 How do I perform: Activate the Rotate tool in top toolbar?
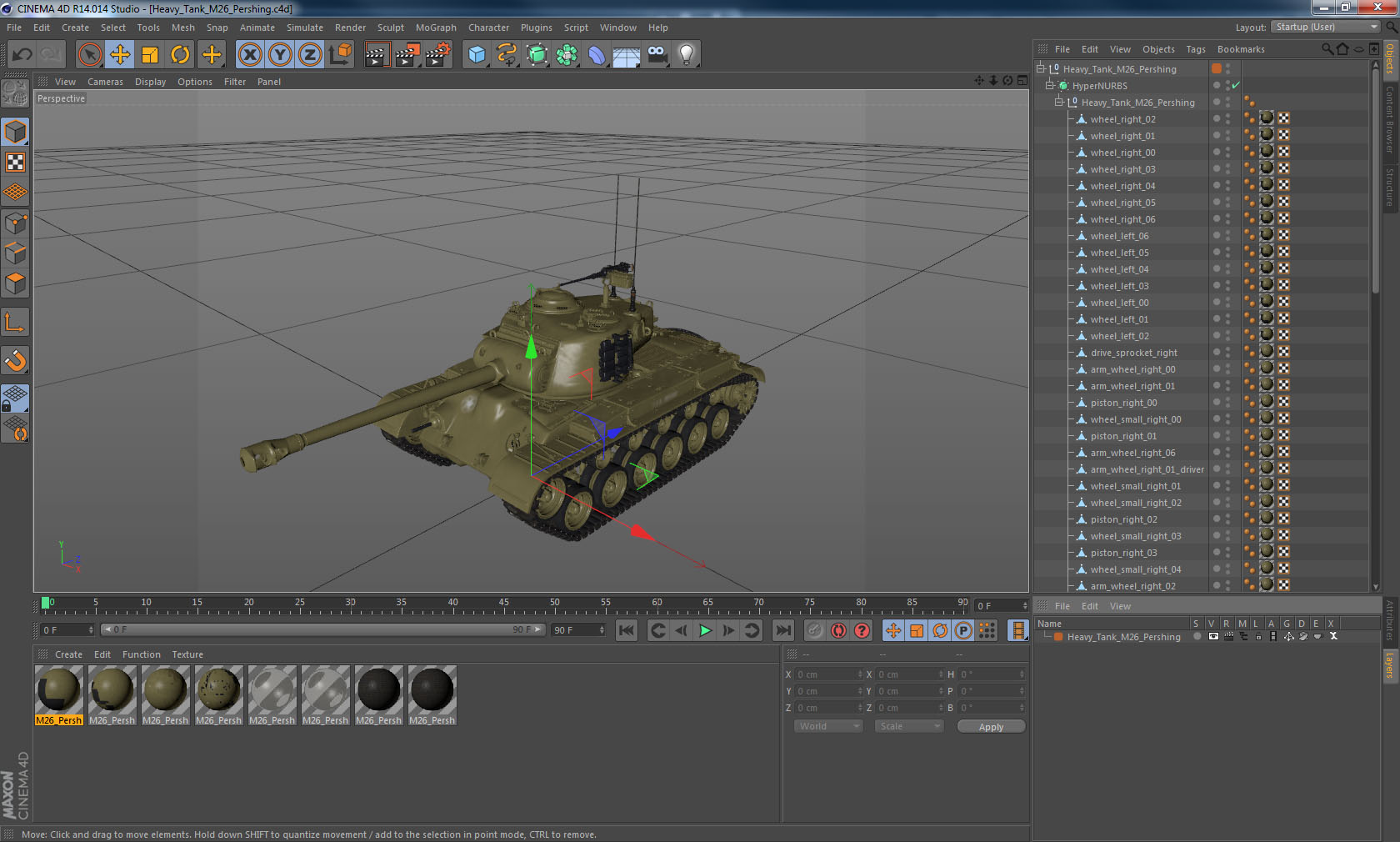[180, 55]
